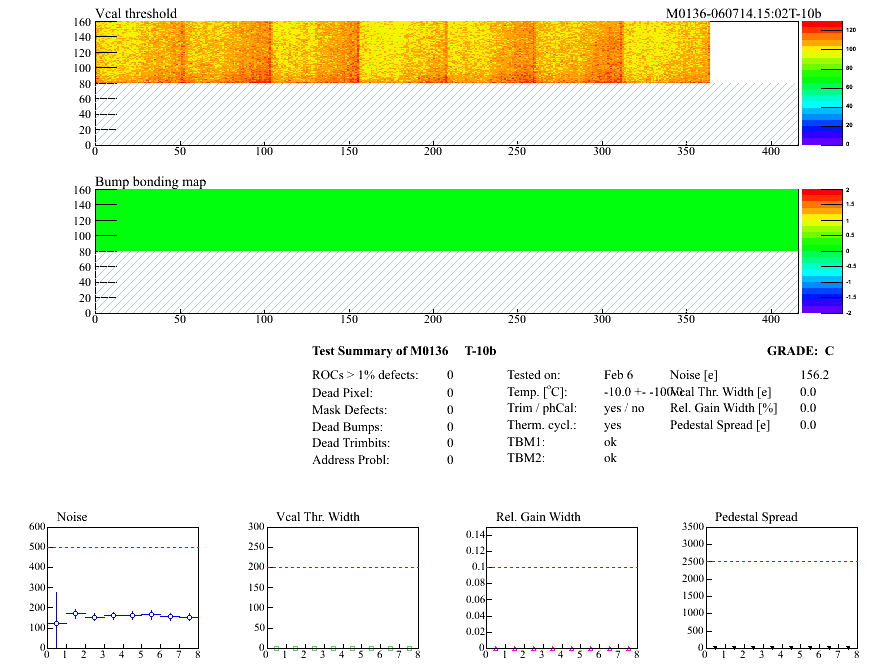Click the 'Trim / phCal:' label

tap(542, 408)
